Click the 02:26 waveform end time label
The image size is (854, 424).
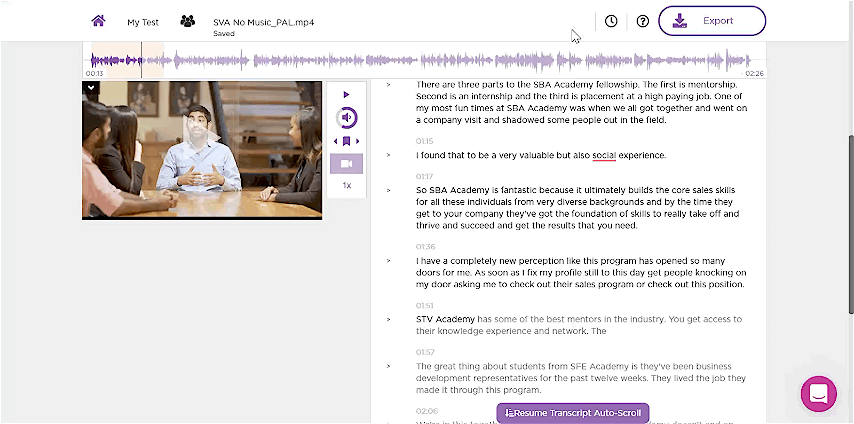pyautogui.click(x=754, y=74)
